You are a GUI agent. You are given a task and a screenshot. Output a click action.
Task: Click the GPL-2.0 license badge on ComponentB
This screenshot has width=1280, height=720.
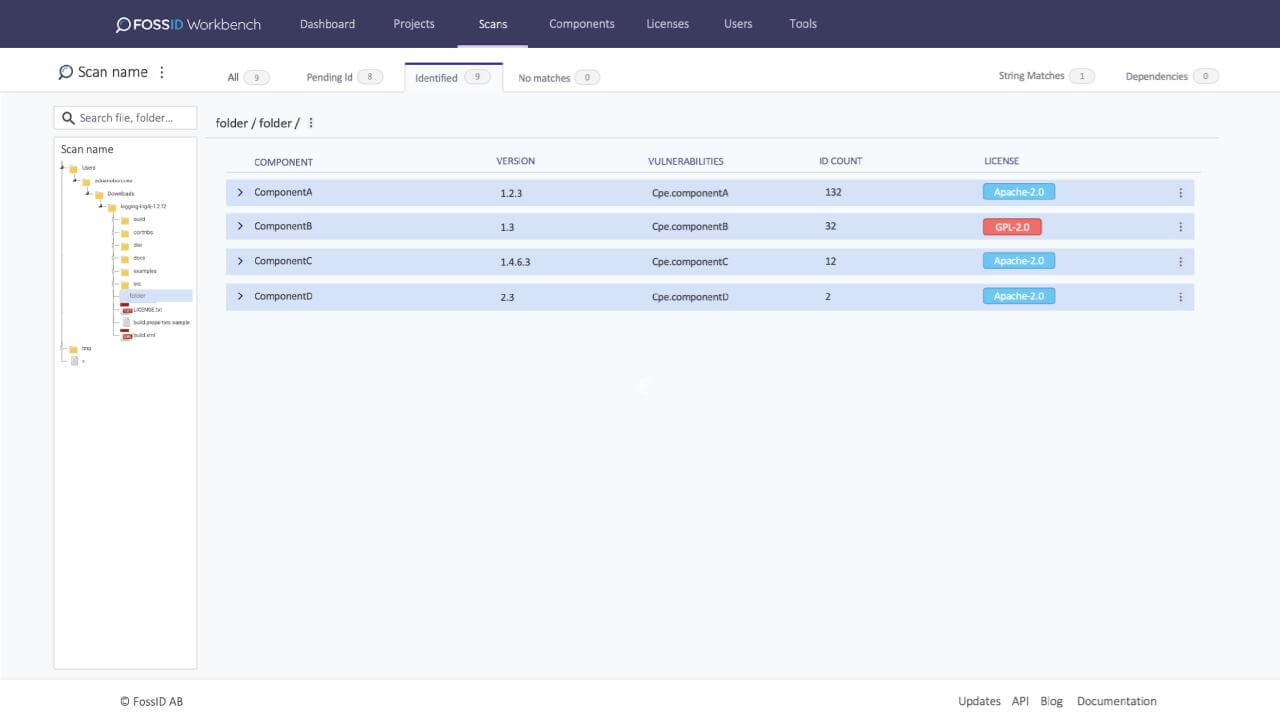tap(1012, 227)
